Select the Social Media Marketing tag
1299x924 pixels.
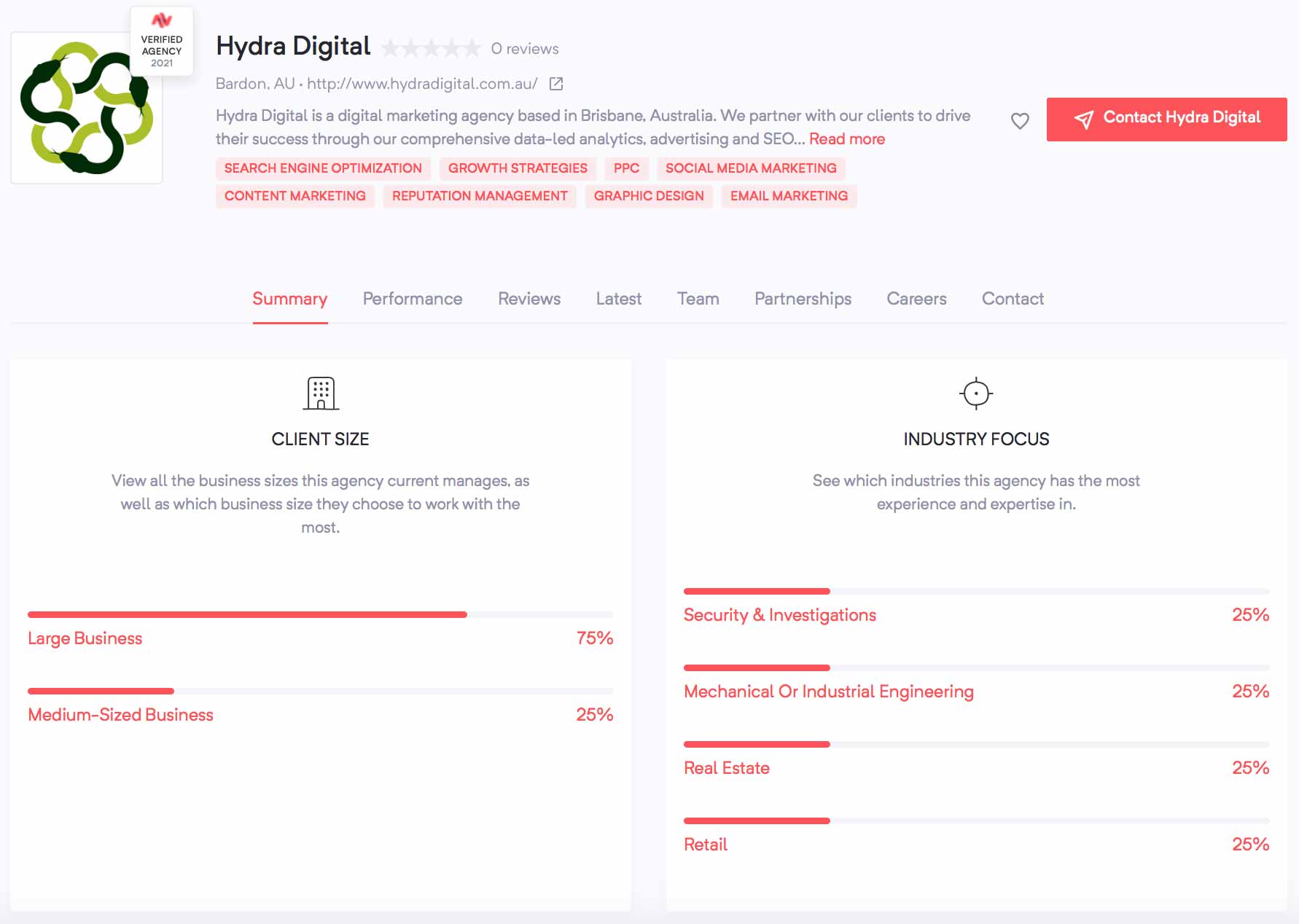pos(751,168)
